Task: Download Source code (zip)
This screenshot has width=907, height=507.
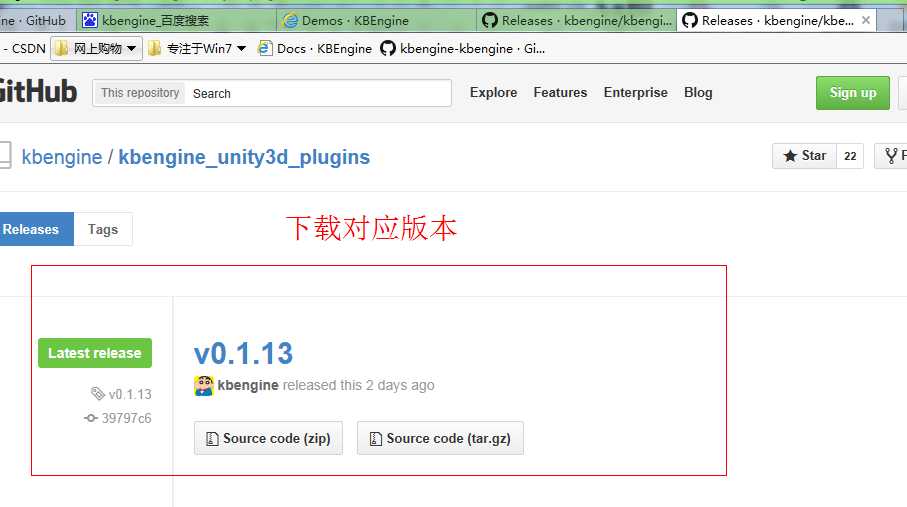Action: tap(268, 438)
